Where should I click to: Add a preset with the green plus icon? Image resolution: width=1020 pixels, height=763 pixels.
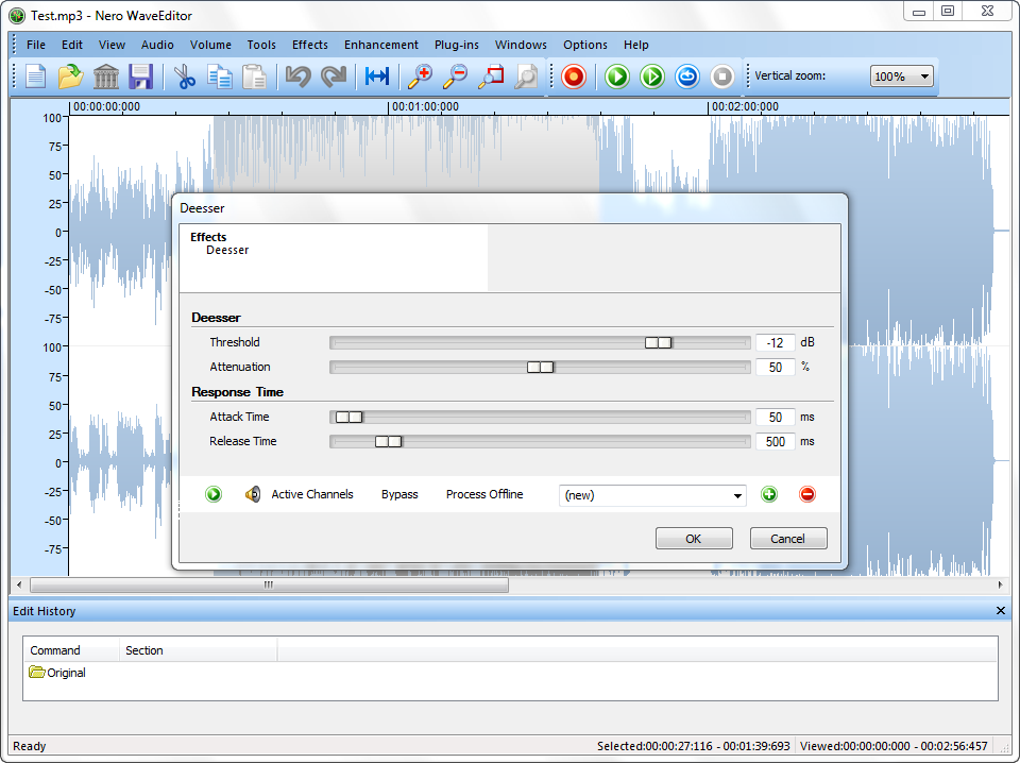770,494
